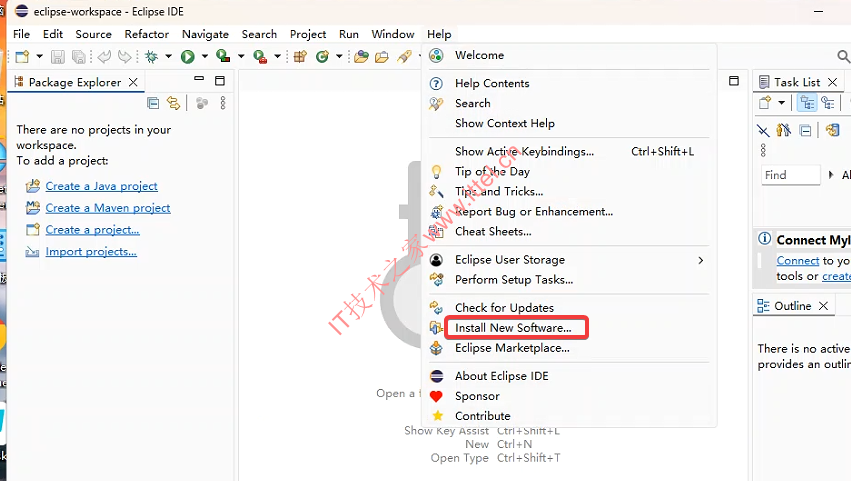Expand the Run configurations dropdown arrow
The width and height of the screenshot is (851, 481).
point(205,56)
